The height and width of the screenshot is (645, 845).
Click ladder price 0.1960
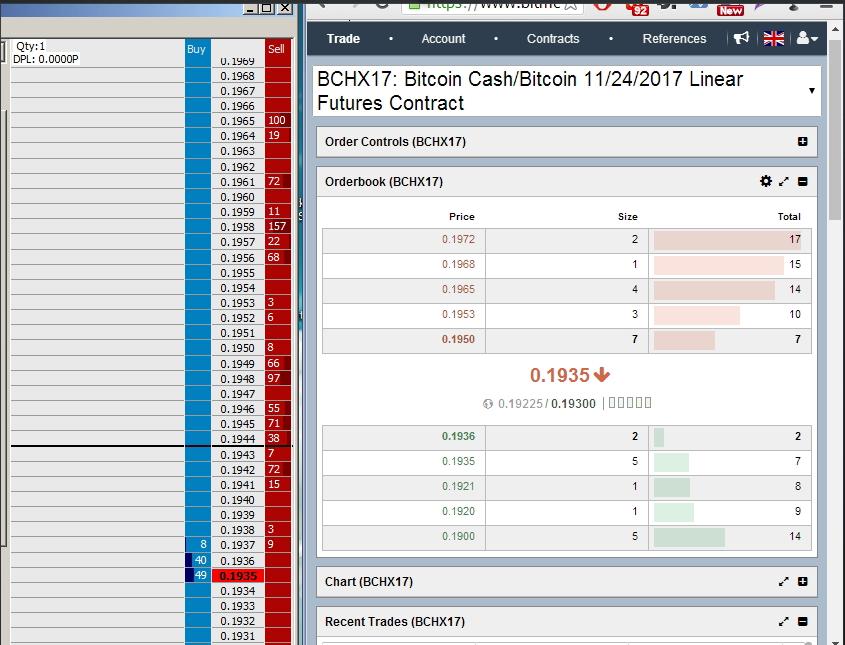click(237, 197)
